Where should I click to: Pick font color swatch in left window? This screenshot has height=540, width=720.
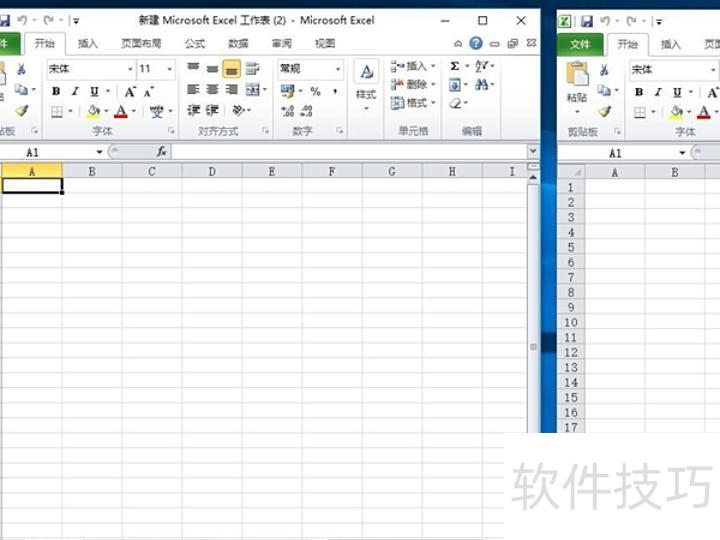[120, 112]
